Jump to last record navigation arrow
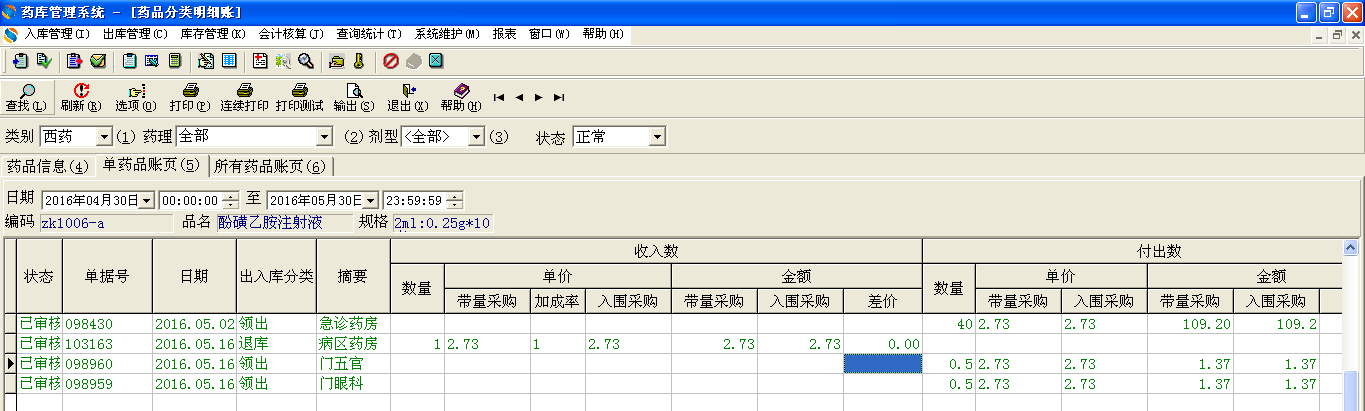The image size is (1365, 411). (558, 97)
